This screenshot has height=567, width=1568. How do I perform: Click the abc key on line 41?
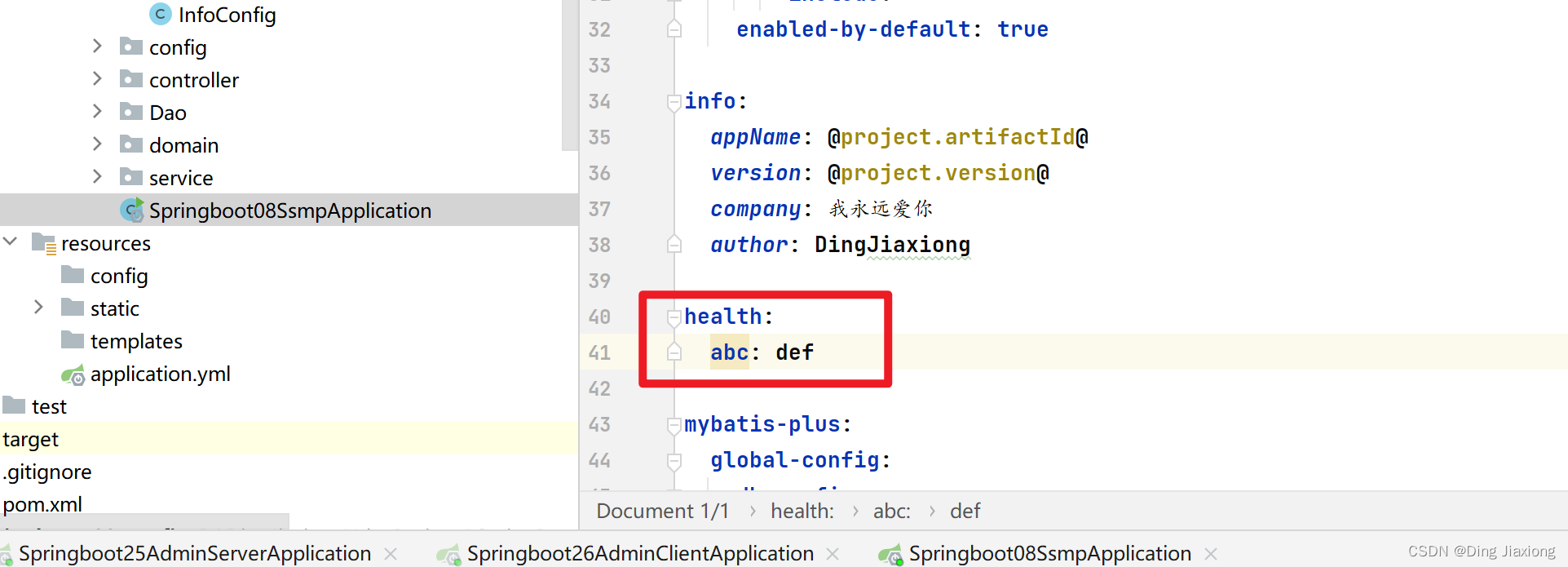(729, 352)
